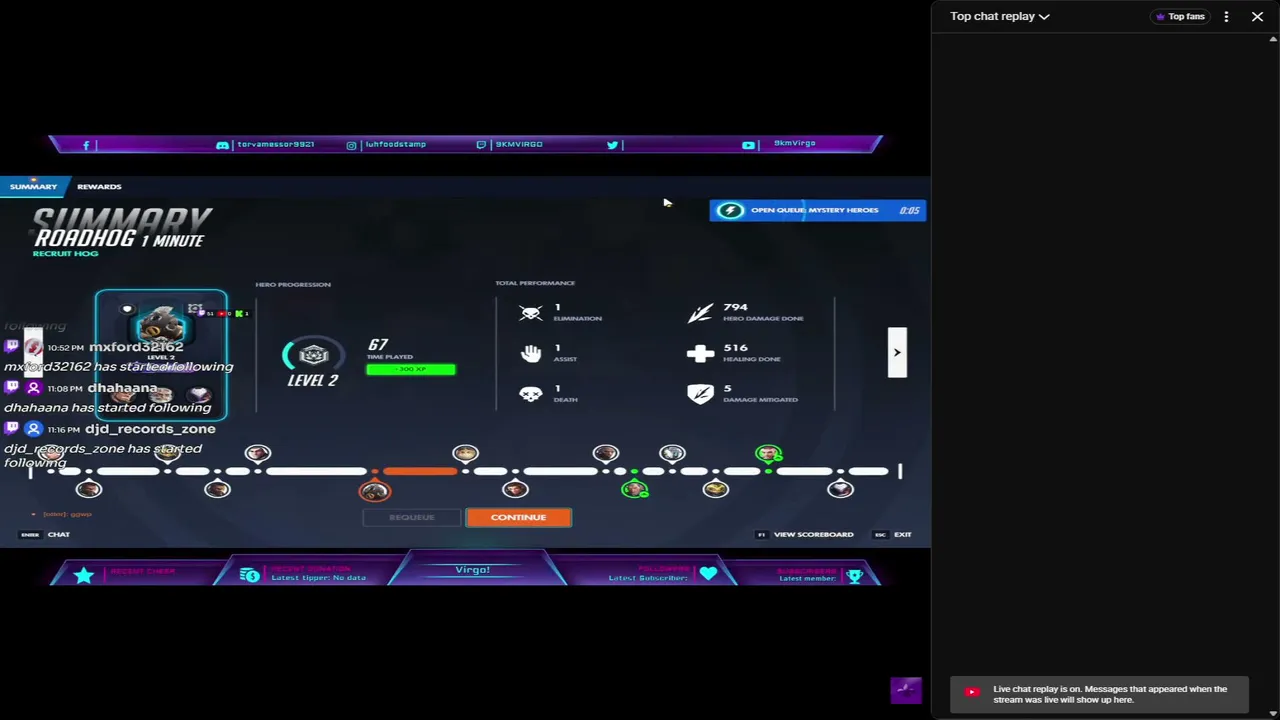The height and width of the screenshot is (720, 1280).
Task: Click the heart icon beside Followers
Action: coord(708,574)
